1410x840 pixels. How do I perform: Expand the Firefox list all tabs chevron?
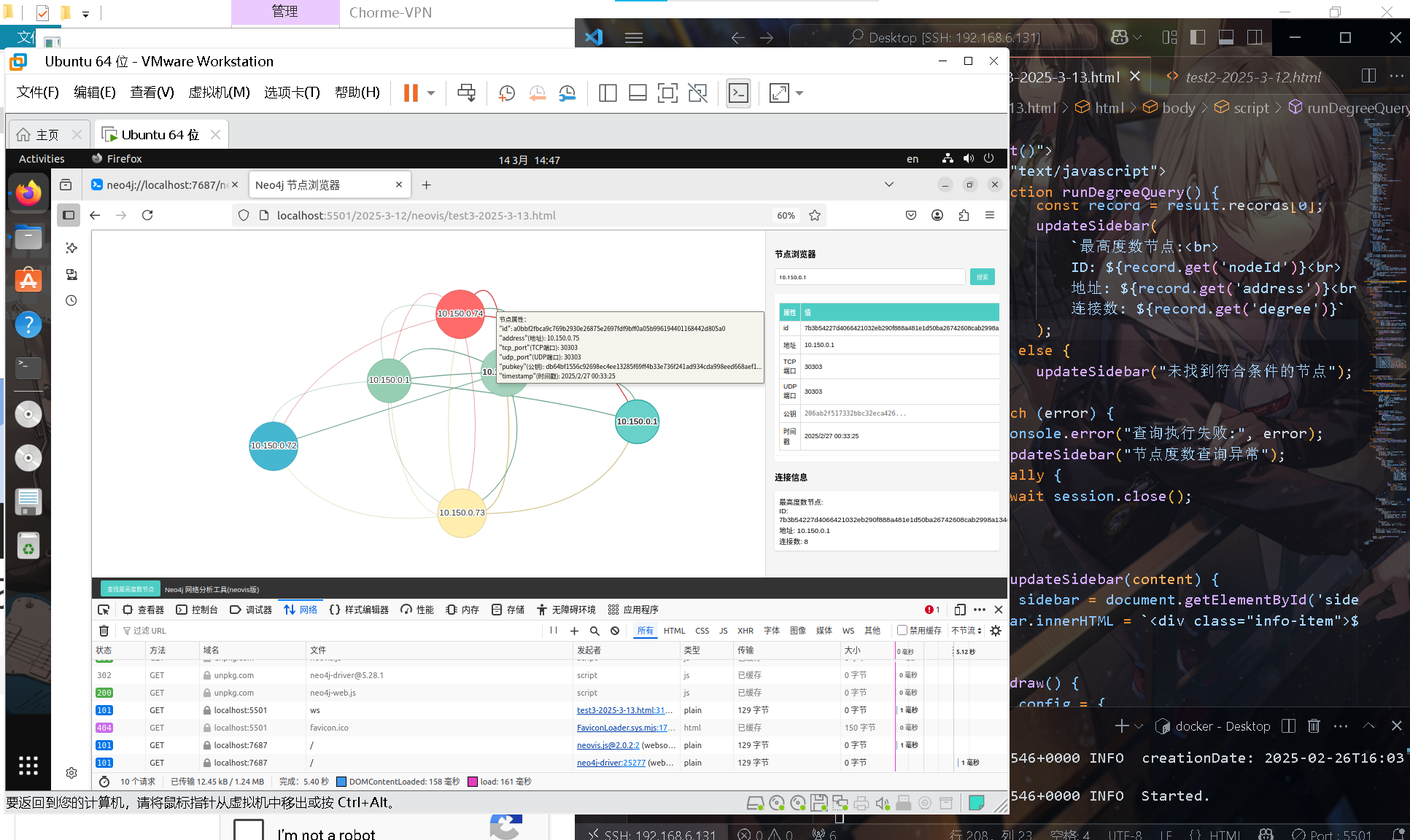(x=889, y=184)
